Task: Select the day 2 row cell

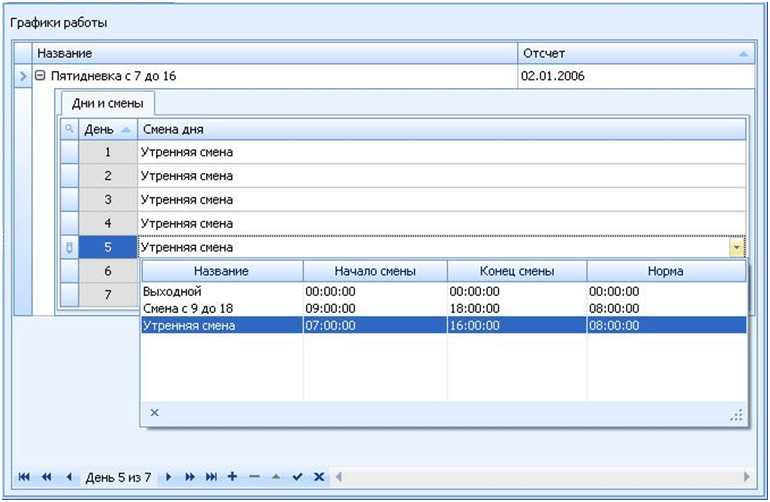Action: pyautogui.click(x=108, y=175)
